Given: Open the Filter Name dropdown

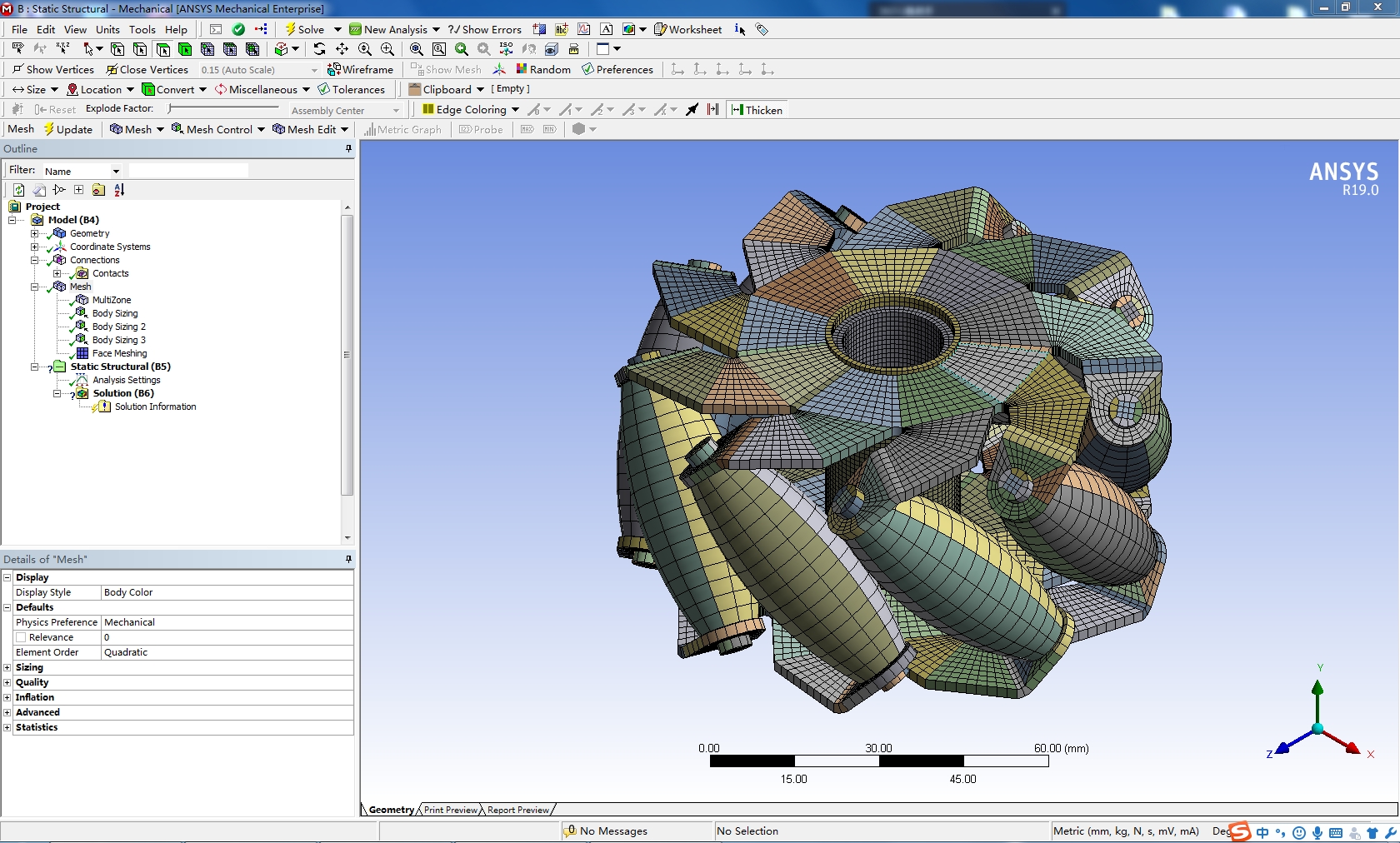Looking at the screenshot, I should coord(116,171).
